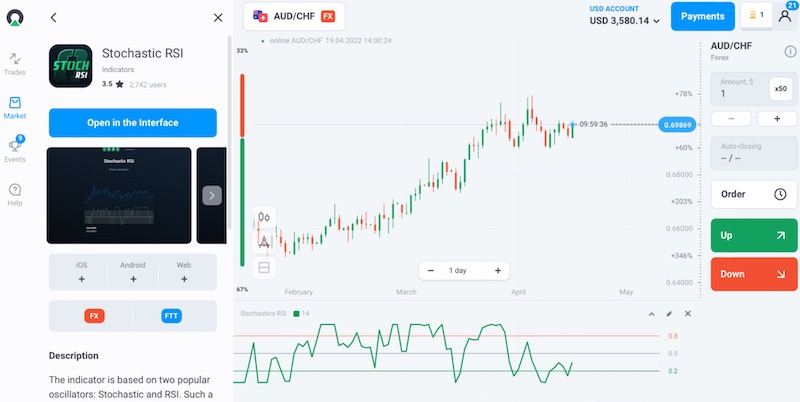Viewport: 800px width, 402px height.
Task: Go back with the left arrow
Action: click(x=54, y=17)
